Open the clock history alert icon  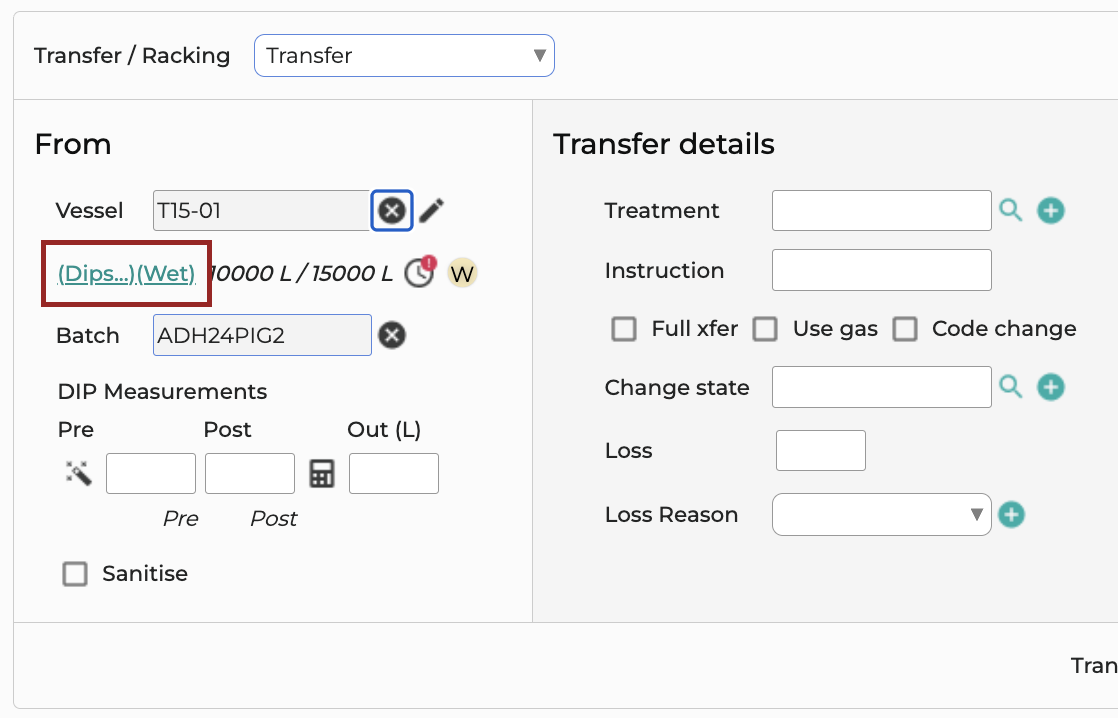[420, 272]
